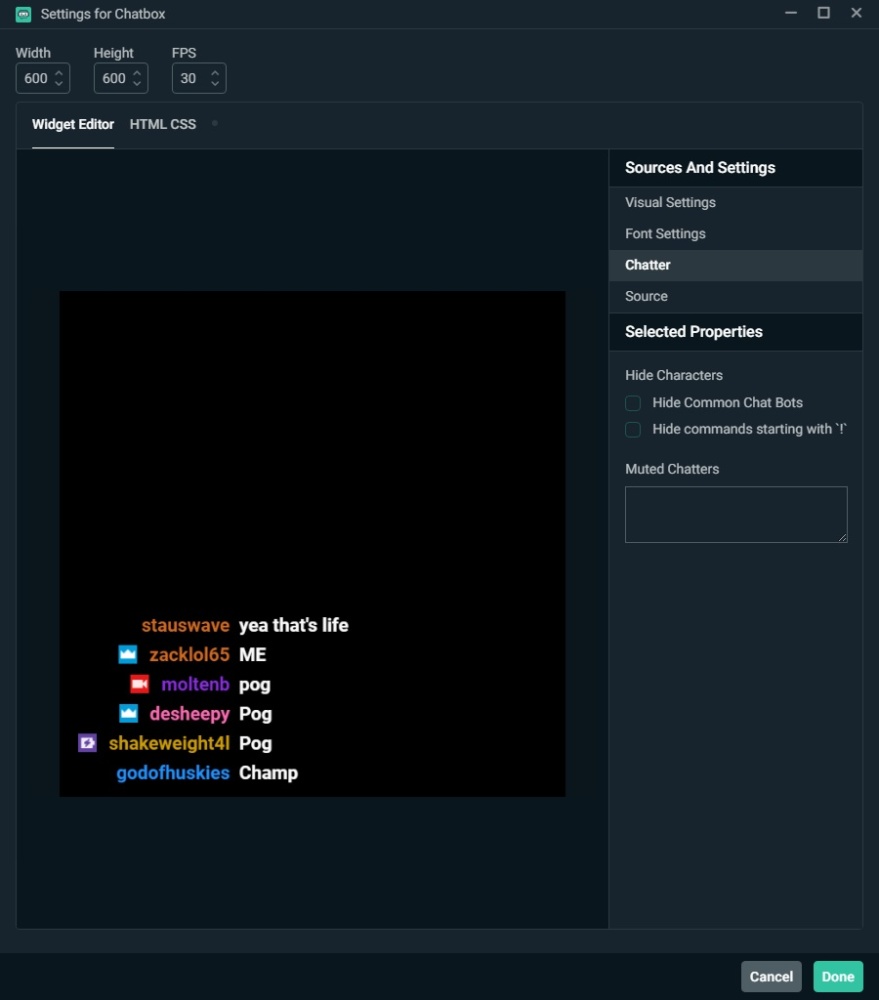This screenshot has width=879, height=1000.
Task: Increase the FPS value with up arrow
Action: [x=215, y=73]
